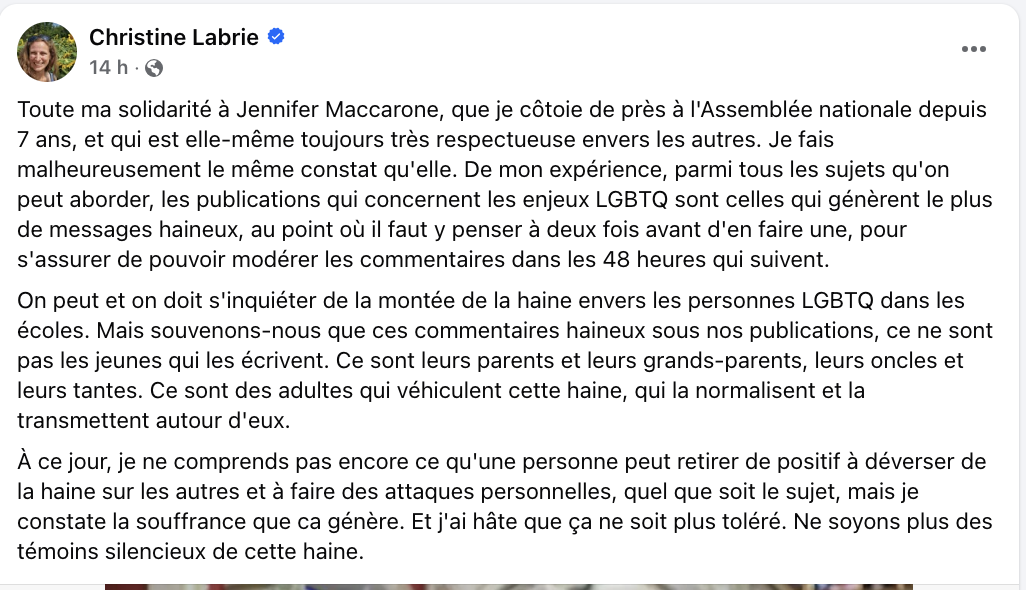Click the 14 h post timestamp
Viewport: 1026px width, 590px height.
(108, 67)
